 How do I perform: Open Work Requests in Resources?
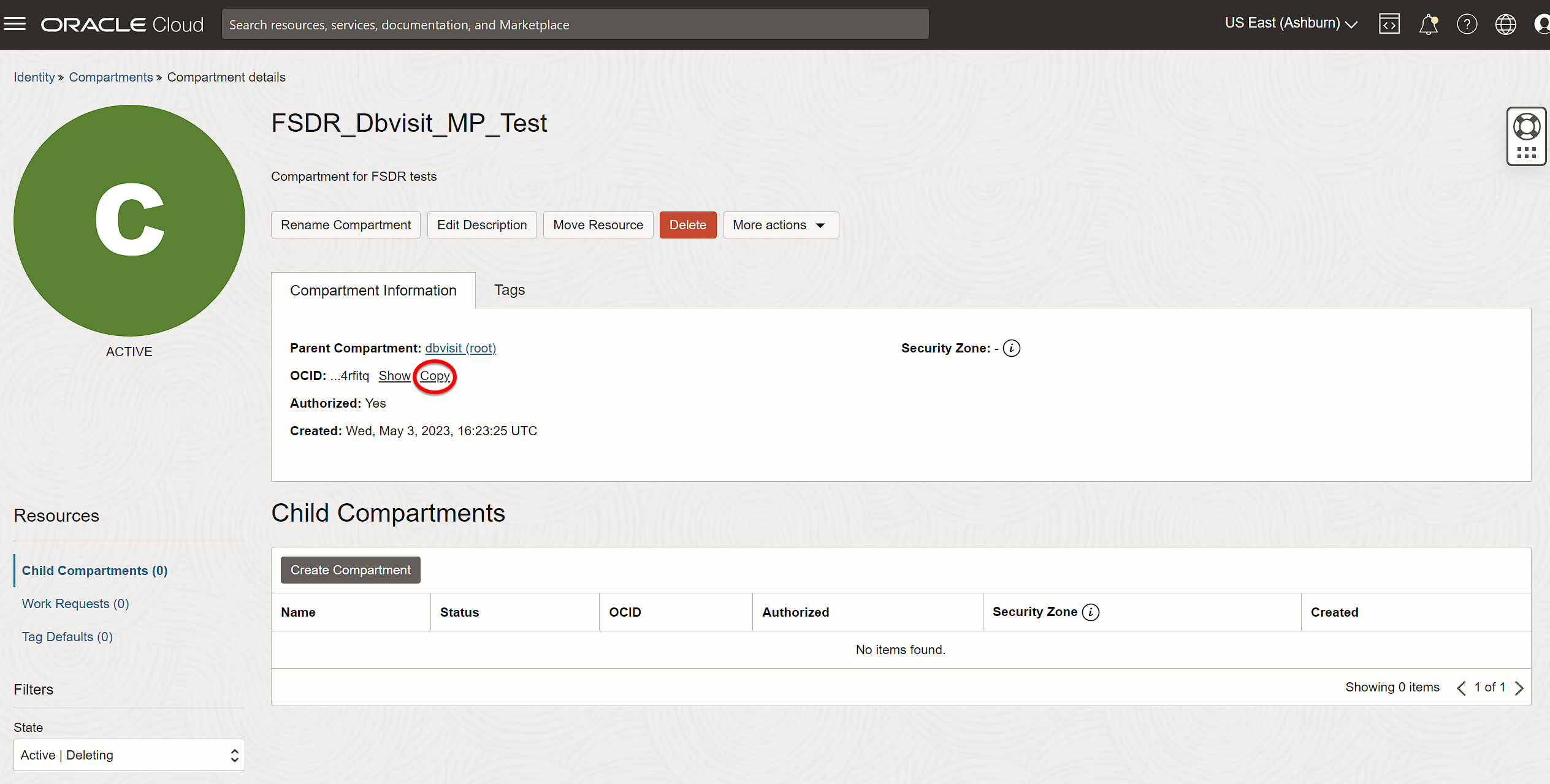pos(75,604)
